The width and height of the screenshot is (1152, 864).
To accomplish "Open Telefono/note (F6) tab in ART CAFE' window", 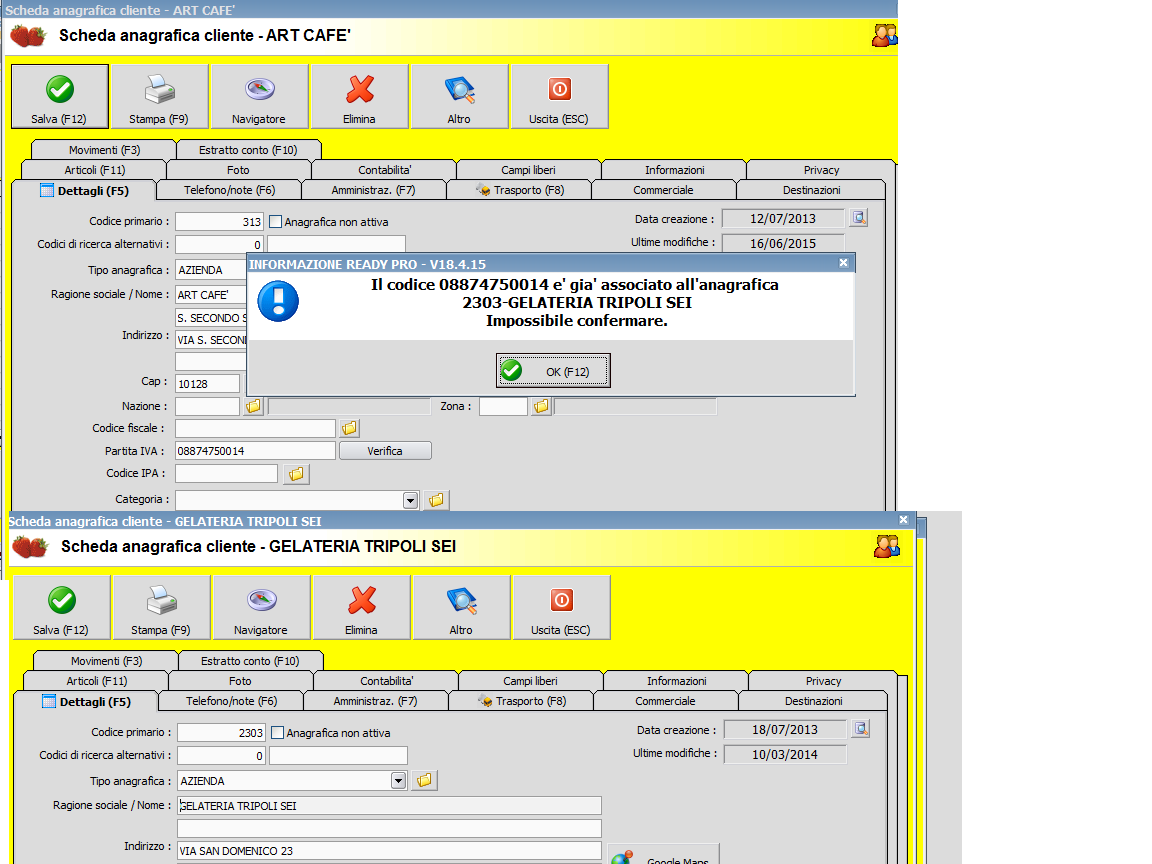I will [229, 190].
